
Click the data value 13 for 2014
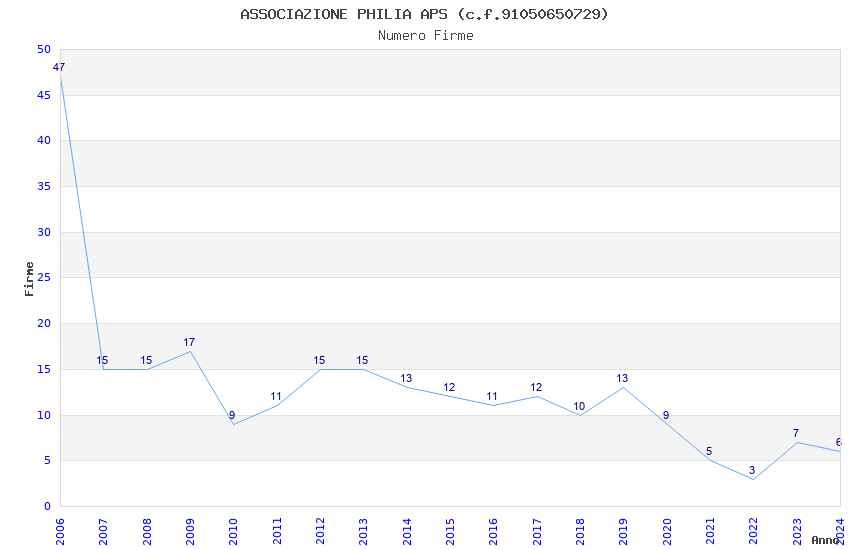coord(406,378)
